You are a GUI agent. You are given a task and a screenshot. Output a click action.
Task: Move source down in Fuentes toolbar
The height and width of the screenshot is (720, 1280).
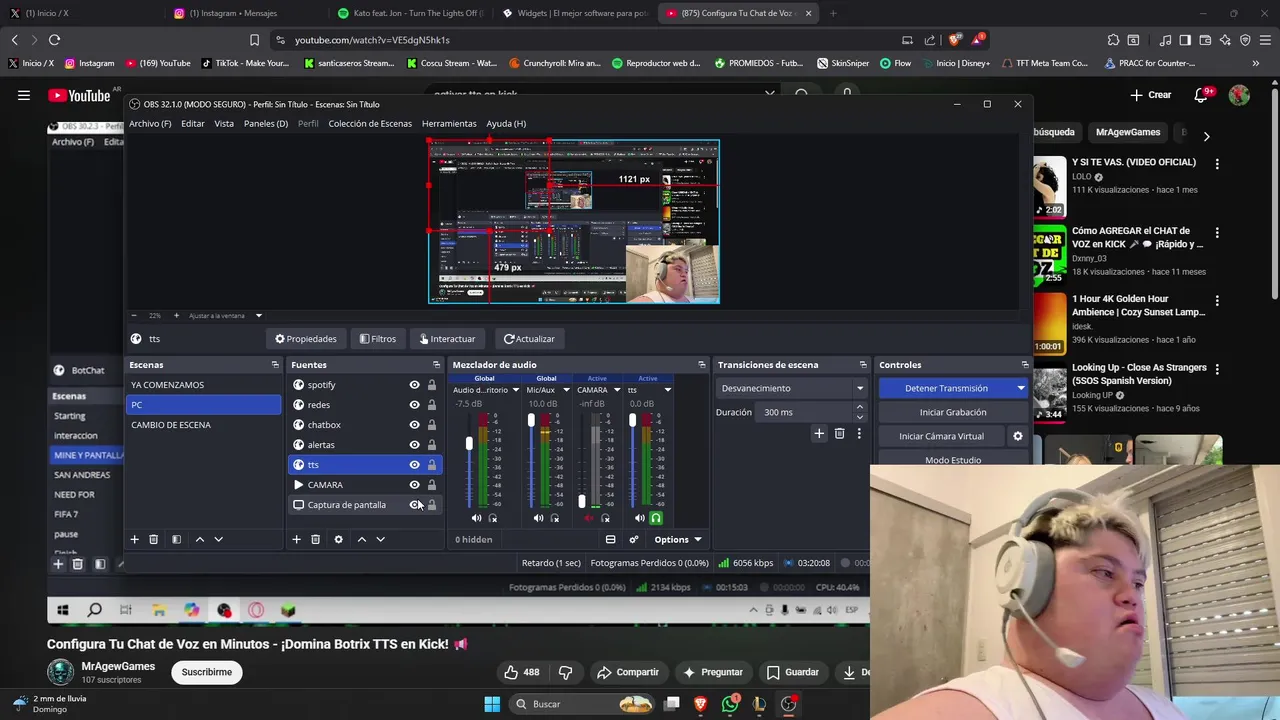380,539
